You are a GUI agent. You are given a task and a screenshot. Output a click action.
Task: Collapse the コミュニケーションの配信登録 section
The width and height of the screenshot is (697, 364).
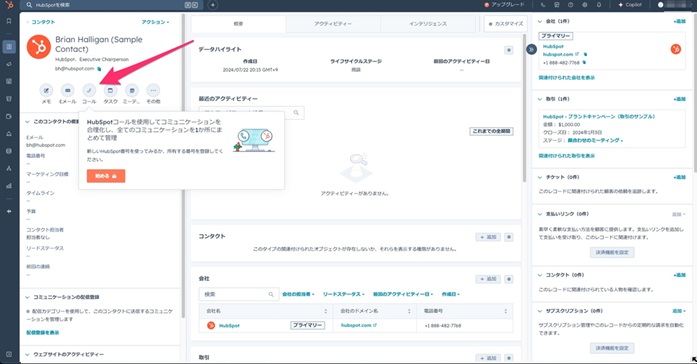point(28,297)
